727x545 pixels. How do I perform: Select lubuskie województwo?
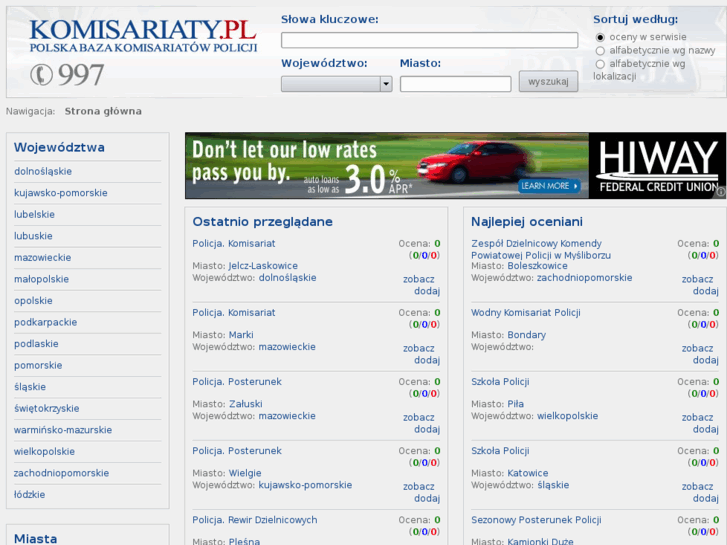pos(33,236)
